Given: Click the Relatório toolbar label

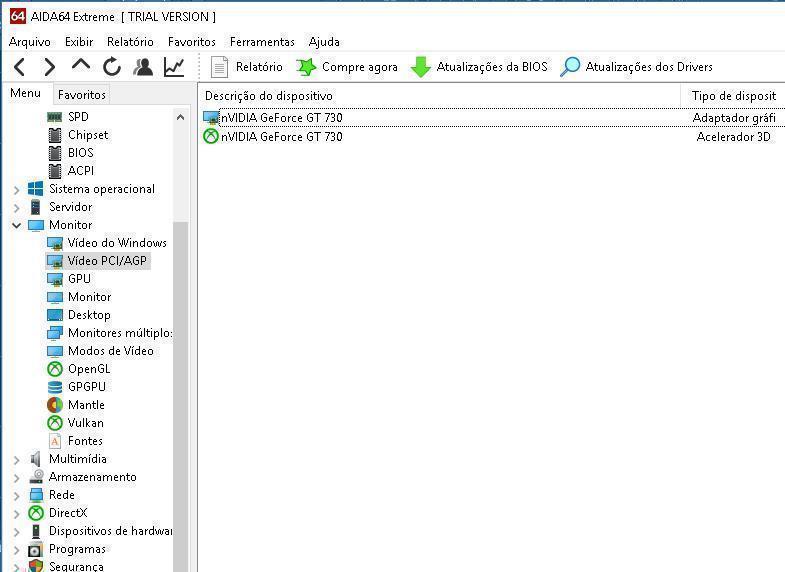Looking at the screenshot, I should pyautogui.click(x=259, y=67).
